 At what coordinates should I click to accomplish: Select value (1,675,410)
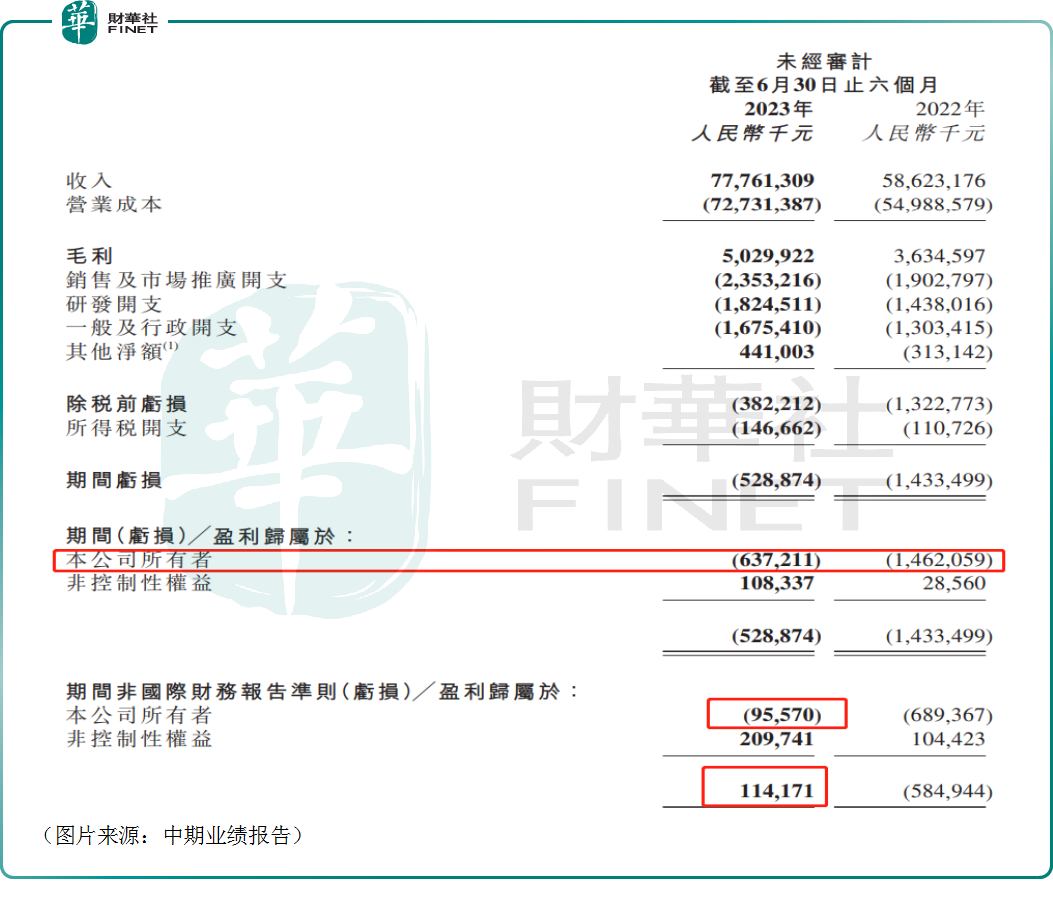[768, 328]
